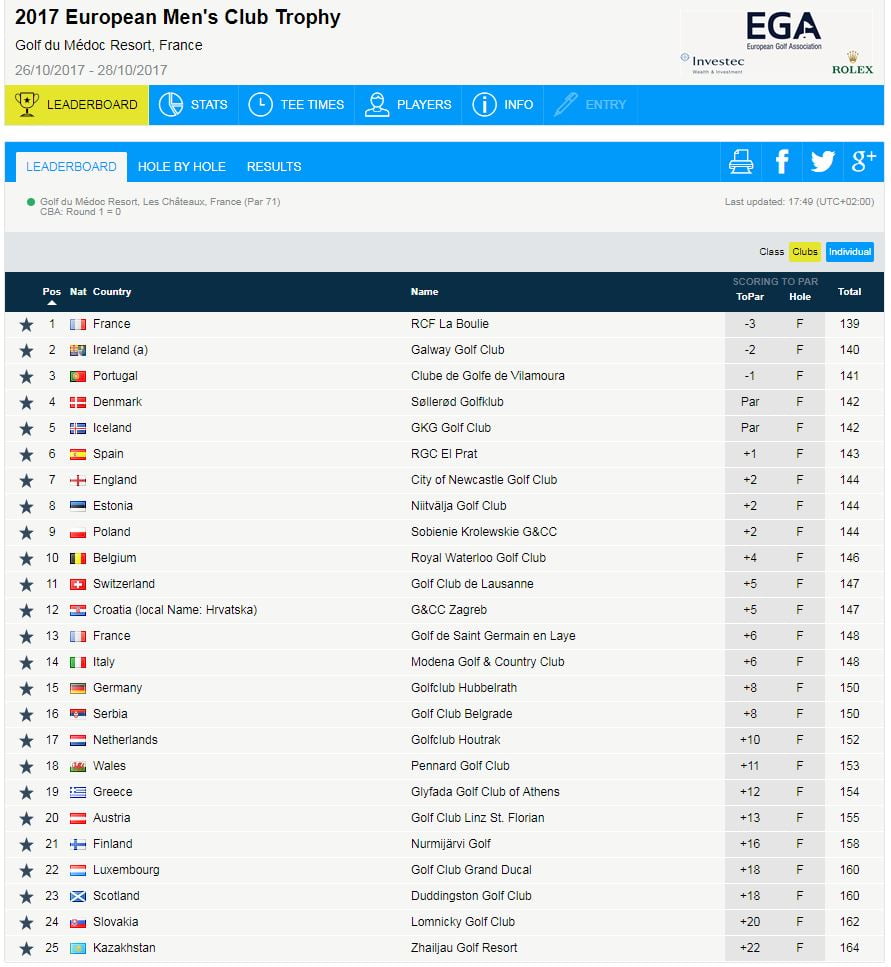Switch to Hole By Hole tab
891x967 pixels.
click(182, 167)
